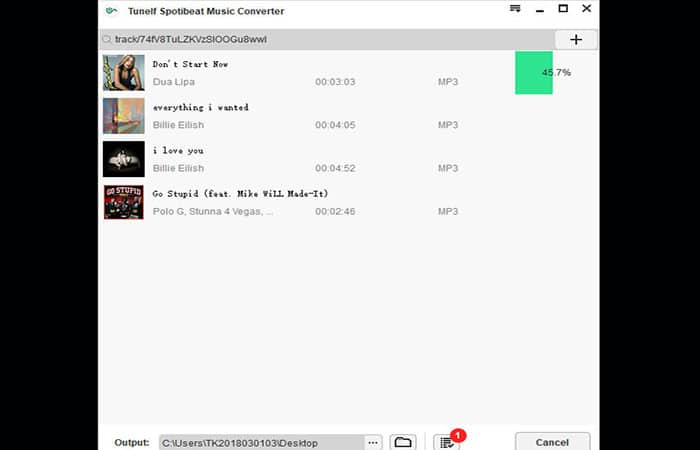Screen dimensions: 700x450
Task: Click the title i love you
Action: [x=178, y=150]
